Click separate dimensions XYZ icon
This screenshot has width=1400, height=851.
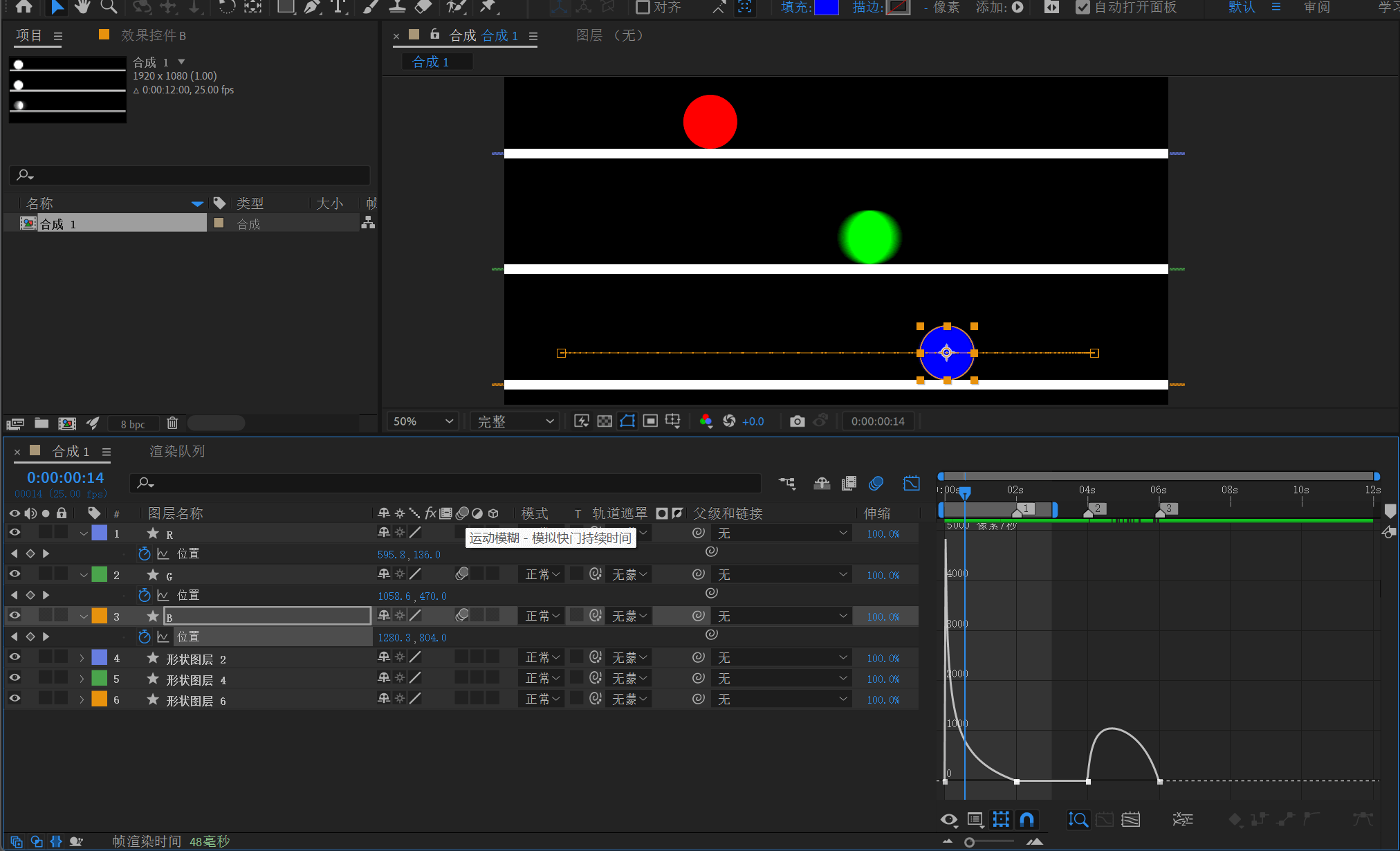(1183, 820)
